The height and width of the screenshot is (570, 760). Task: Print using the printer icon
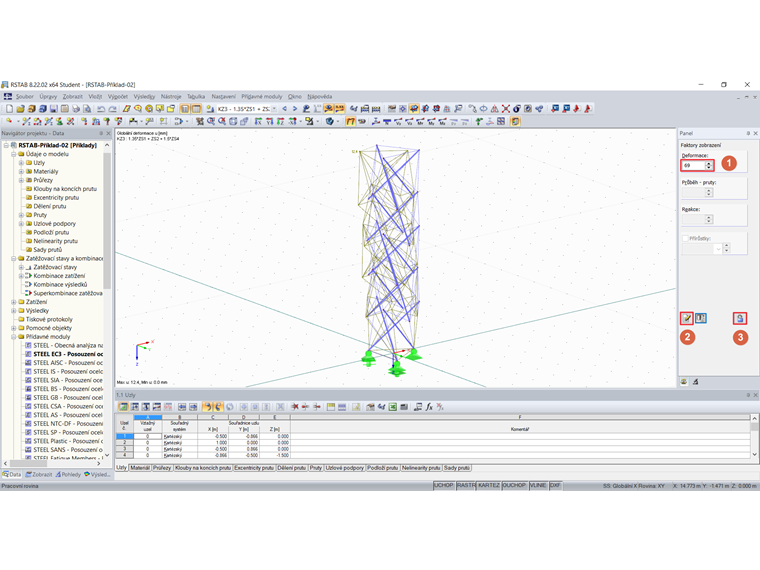tap(76, 109)
